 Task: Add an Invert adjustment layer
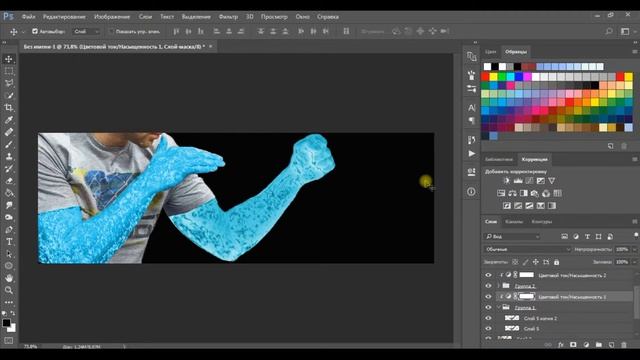tap(507, 206)
